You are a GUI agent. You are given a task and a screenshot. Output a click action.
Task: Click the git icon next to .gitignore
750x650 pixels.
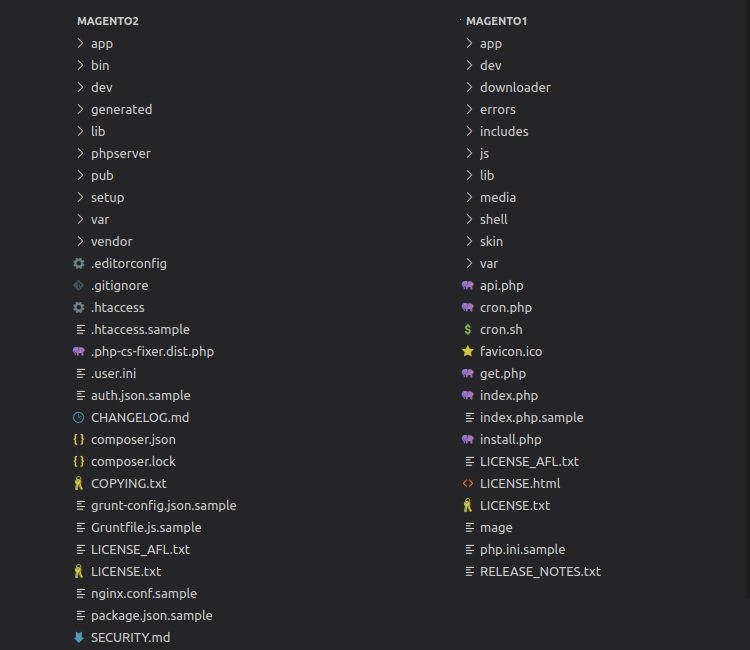[79, 285]
